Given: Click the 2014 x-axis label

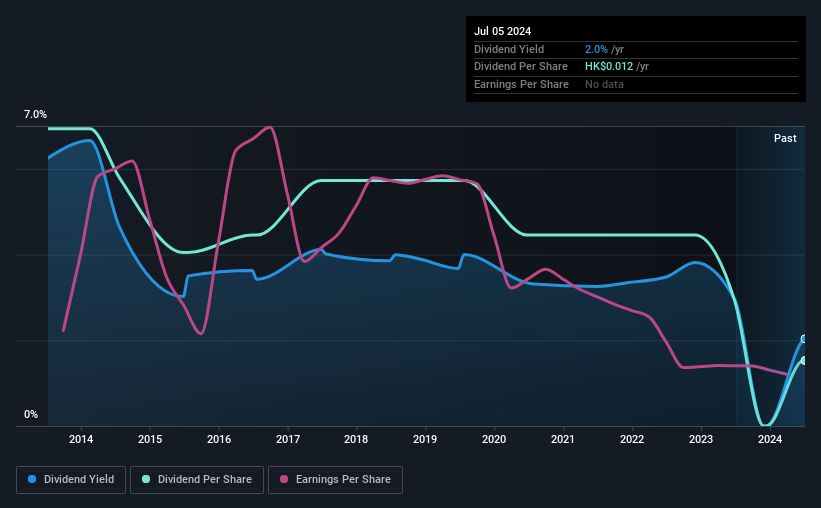Looking at the screenshot, I should pyautogui.click(x=81, y=439).
